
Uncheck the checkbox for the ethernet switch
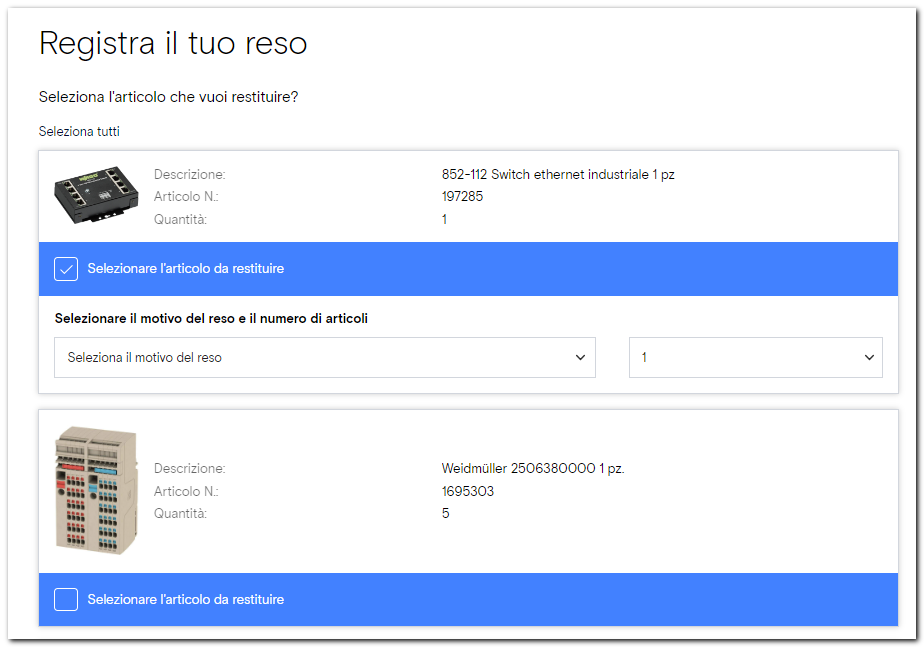pyautogui.click(x=66, y=269)
